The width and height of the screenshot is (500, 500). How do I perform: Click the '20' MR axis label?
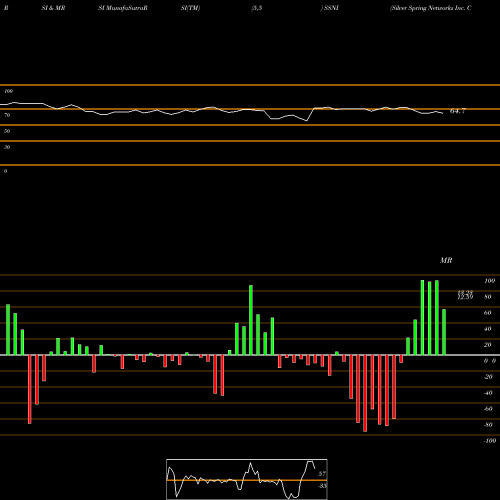pyautogui.click(x=488, y=345)
